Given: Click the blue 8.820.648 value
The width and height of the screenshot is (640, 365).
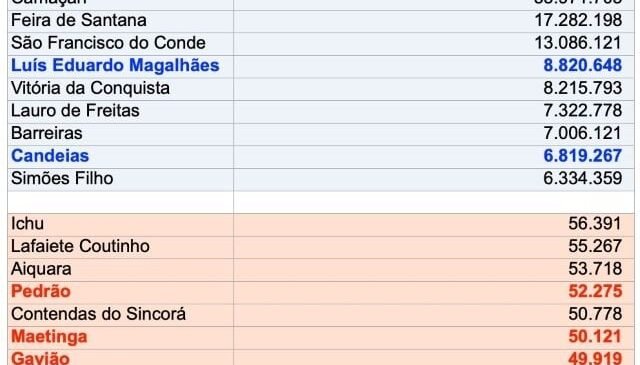Looking at the screenshot, I should (582, 66).
